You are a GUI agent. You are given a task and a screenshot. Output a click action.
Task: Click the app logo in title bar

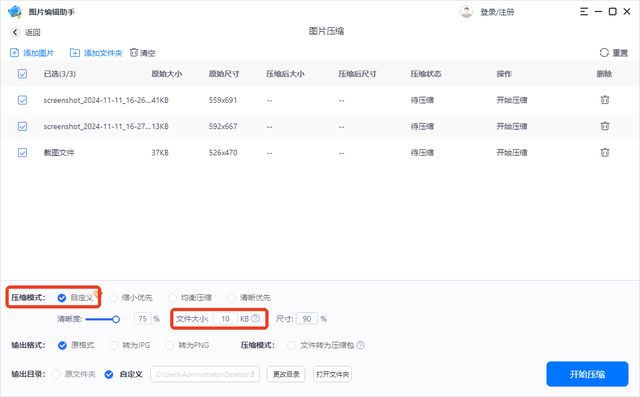click(x=15, y=12)
